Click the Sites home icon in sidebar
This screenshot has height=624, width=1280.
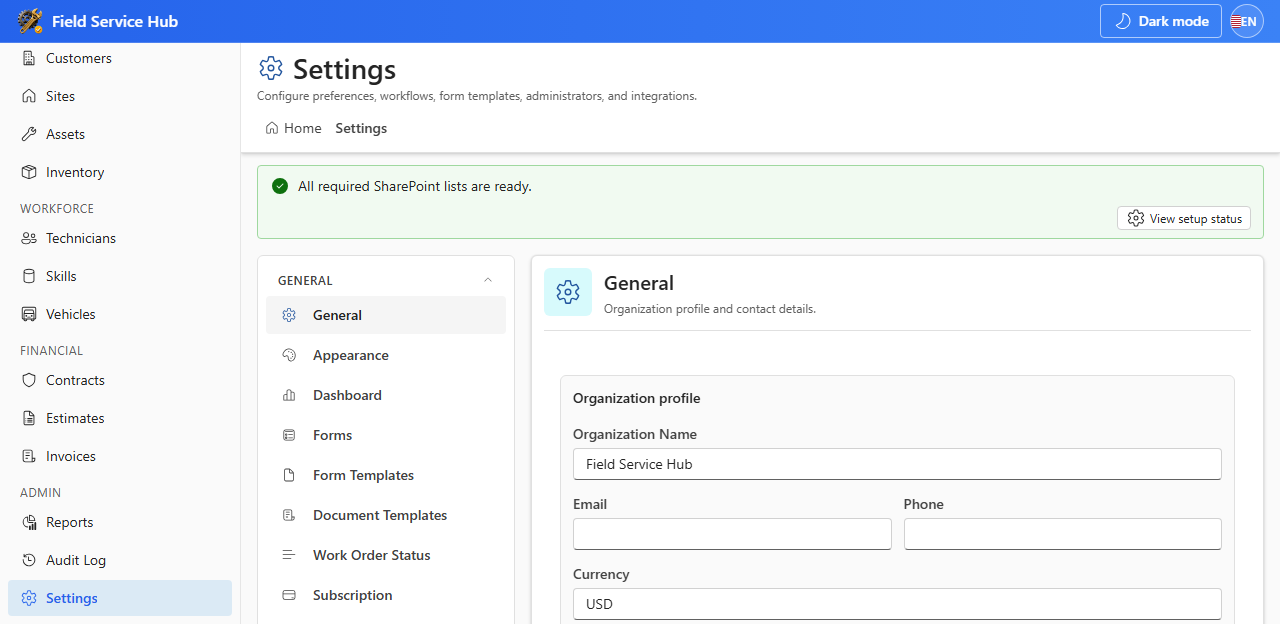coord(29,96)
